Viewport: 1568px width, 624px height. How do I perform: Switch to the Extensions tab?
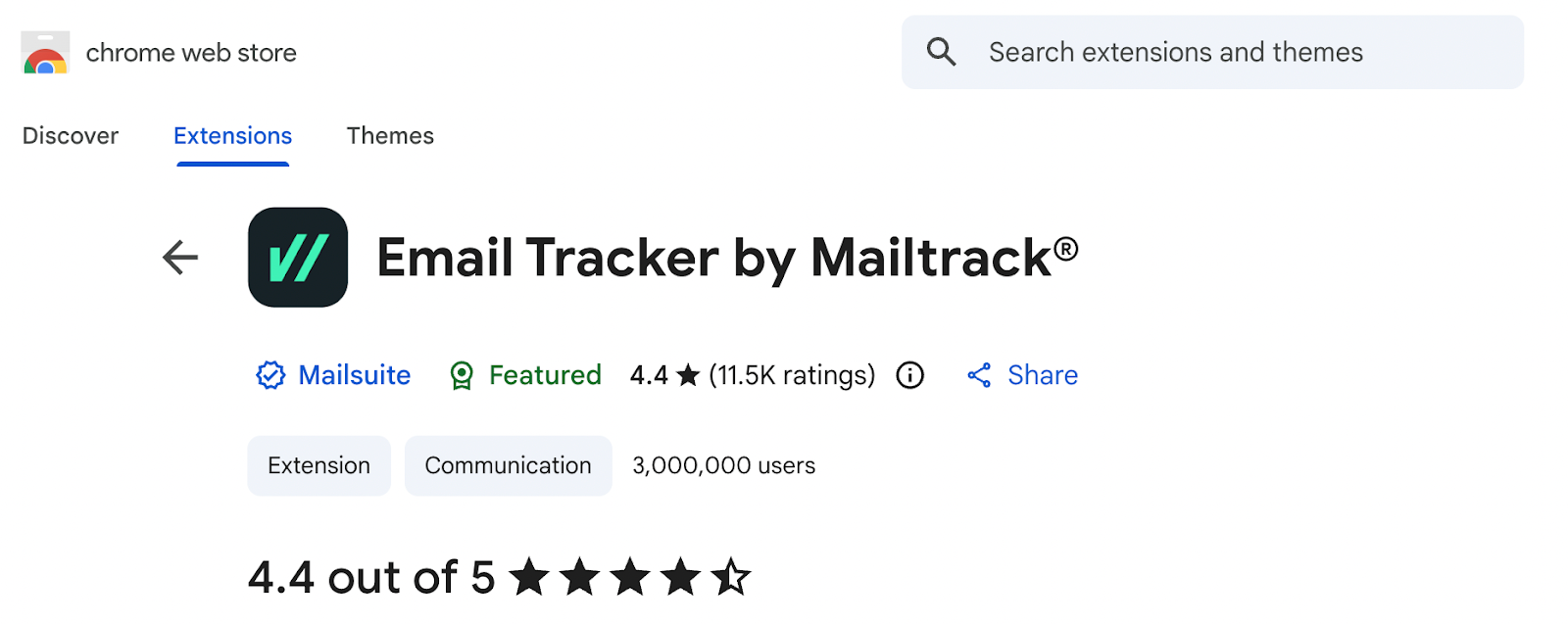[232, 135]
